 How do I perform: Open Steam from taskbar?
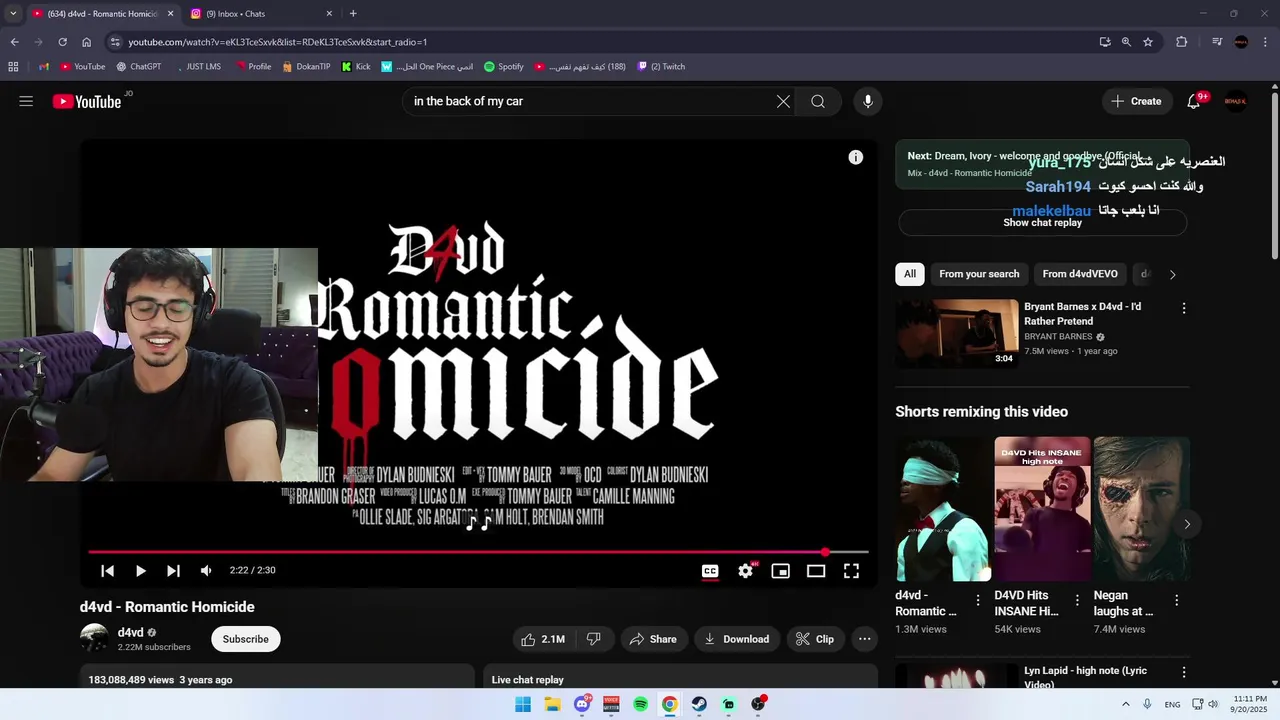(x=699, y=704)
